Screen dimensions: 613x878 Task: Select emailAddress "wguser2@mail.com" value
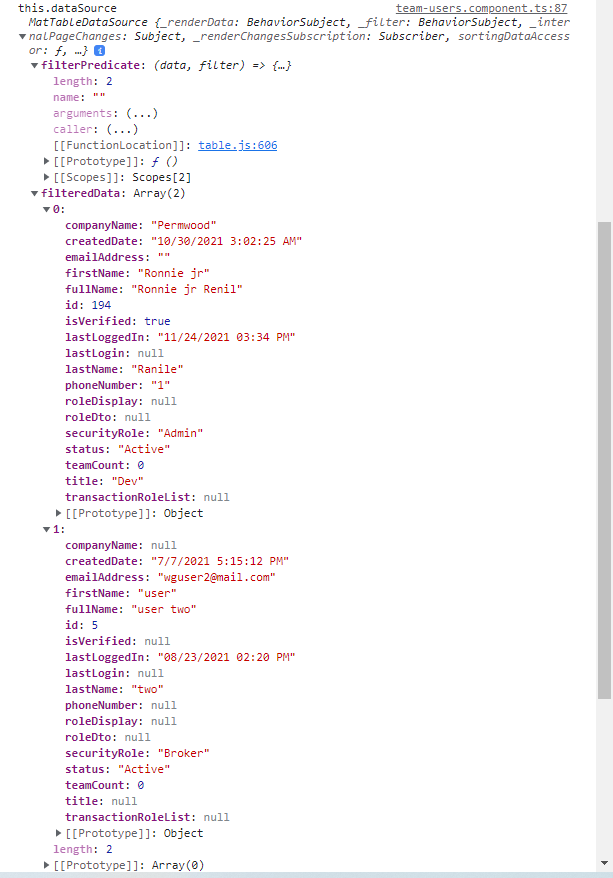217,577
